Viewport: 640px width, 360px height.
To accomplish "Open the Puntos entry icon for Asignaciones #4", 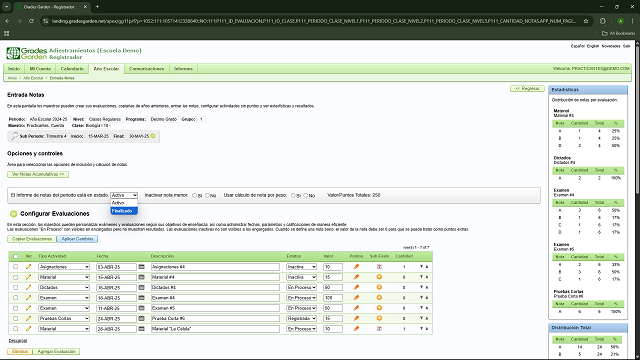I will click(356, 267).
